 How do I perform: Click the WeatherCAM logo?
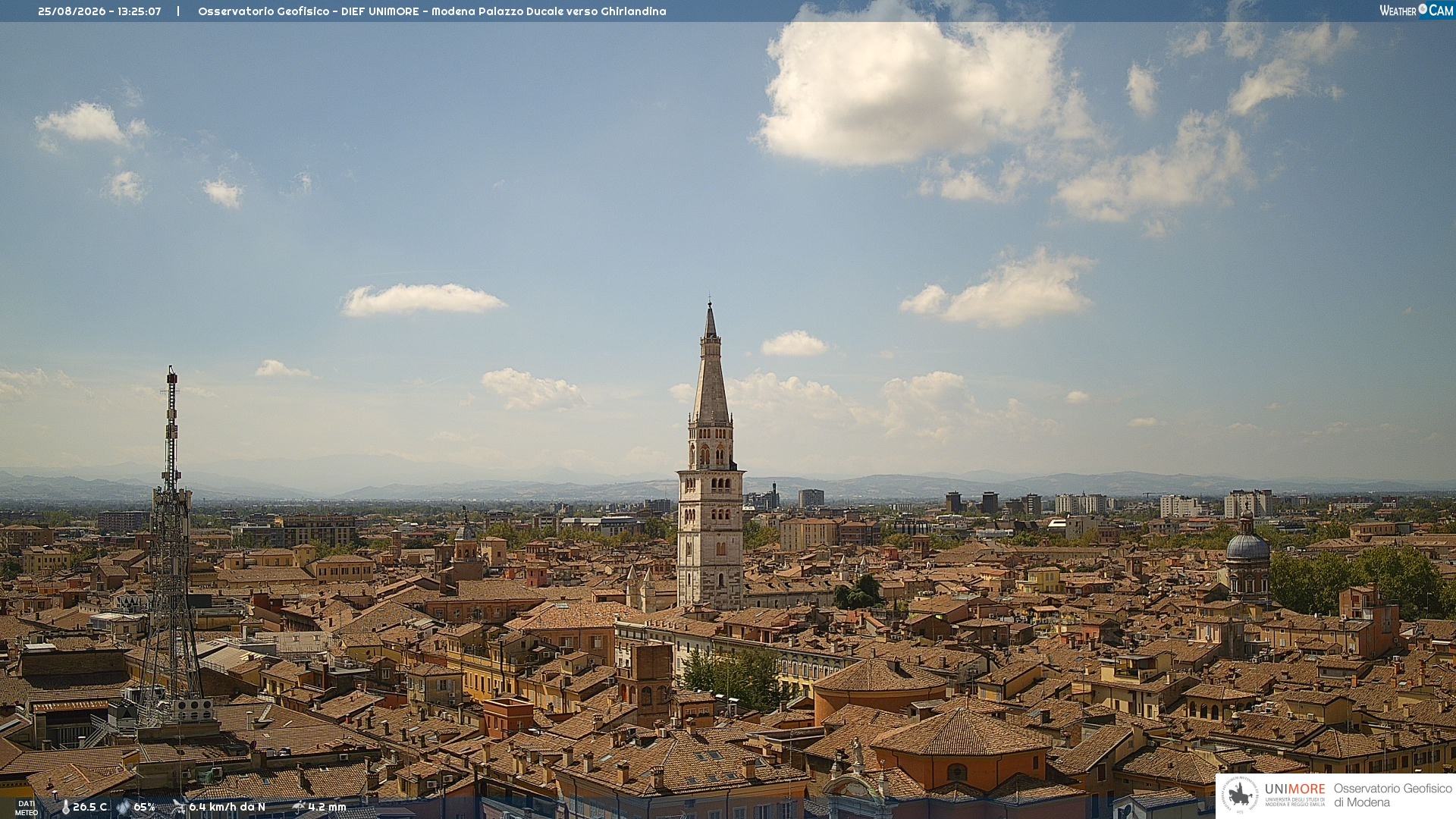coord(1416,11)
